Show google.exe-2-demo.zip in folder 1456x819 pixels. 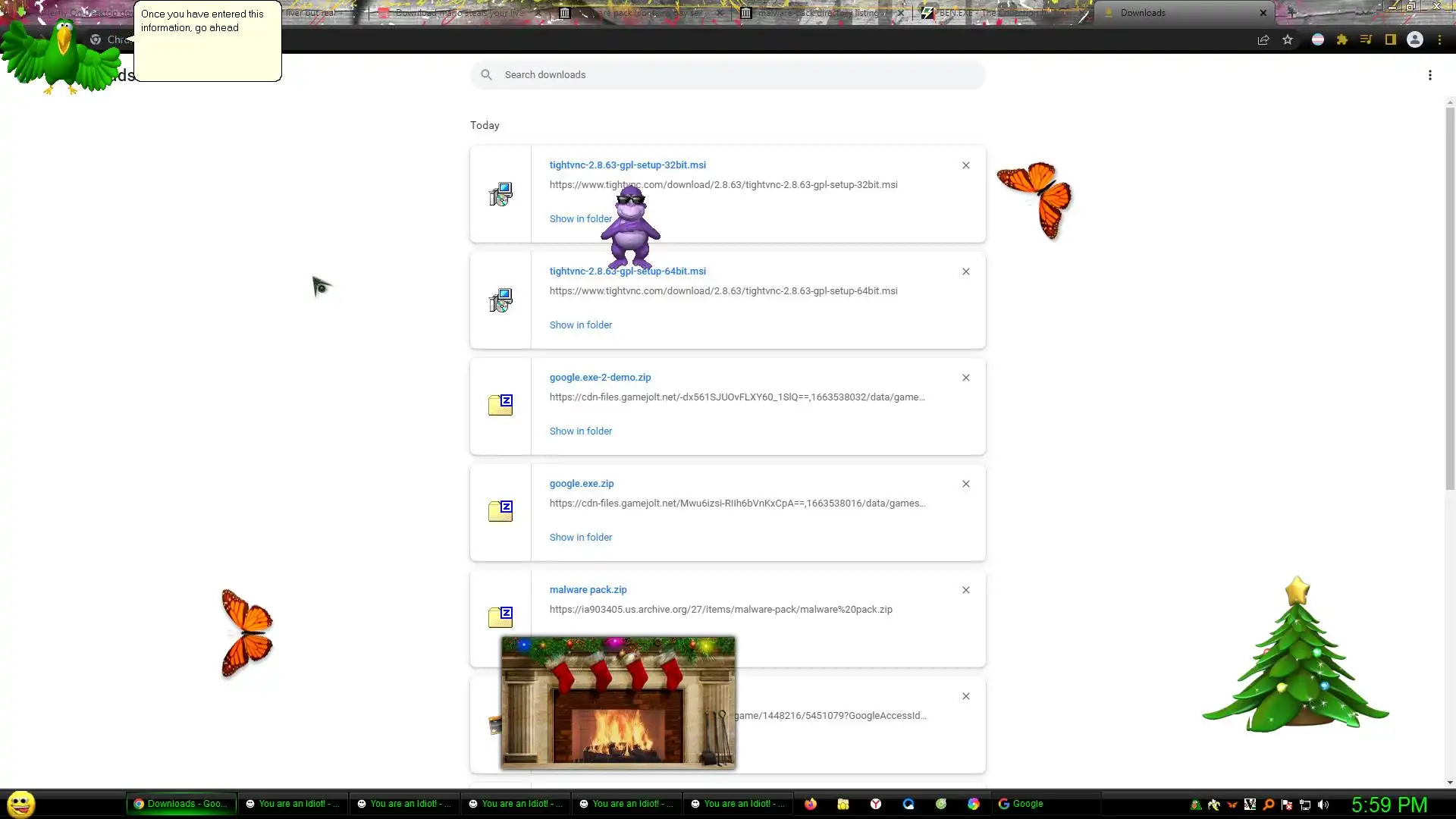tap(580, 431)
